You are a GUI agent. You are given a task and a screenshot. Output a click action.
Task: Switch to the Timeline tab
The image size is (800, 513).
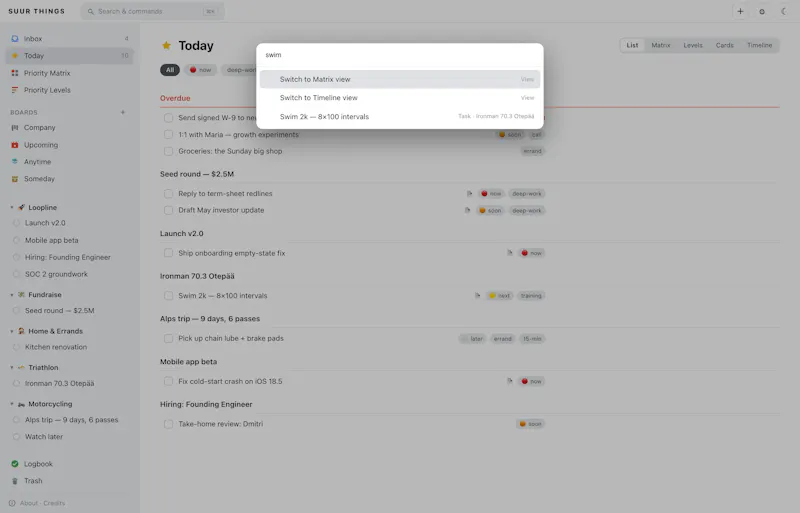(759, 45)
